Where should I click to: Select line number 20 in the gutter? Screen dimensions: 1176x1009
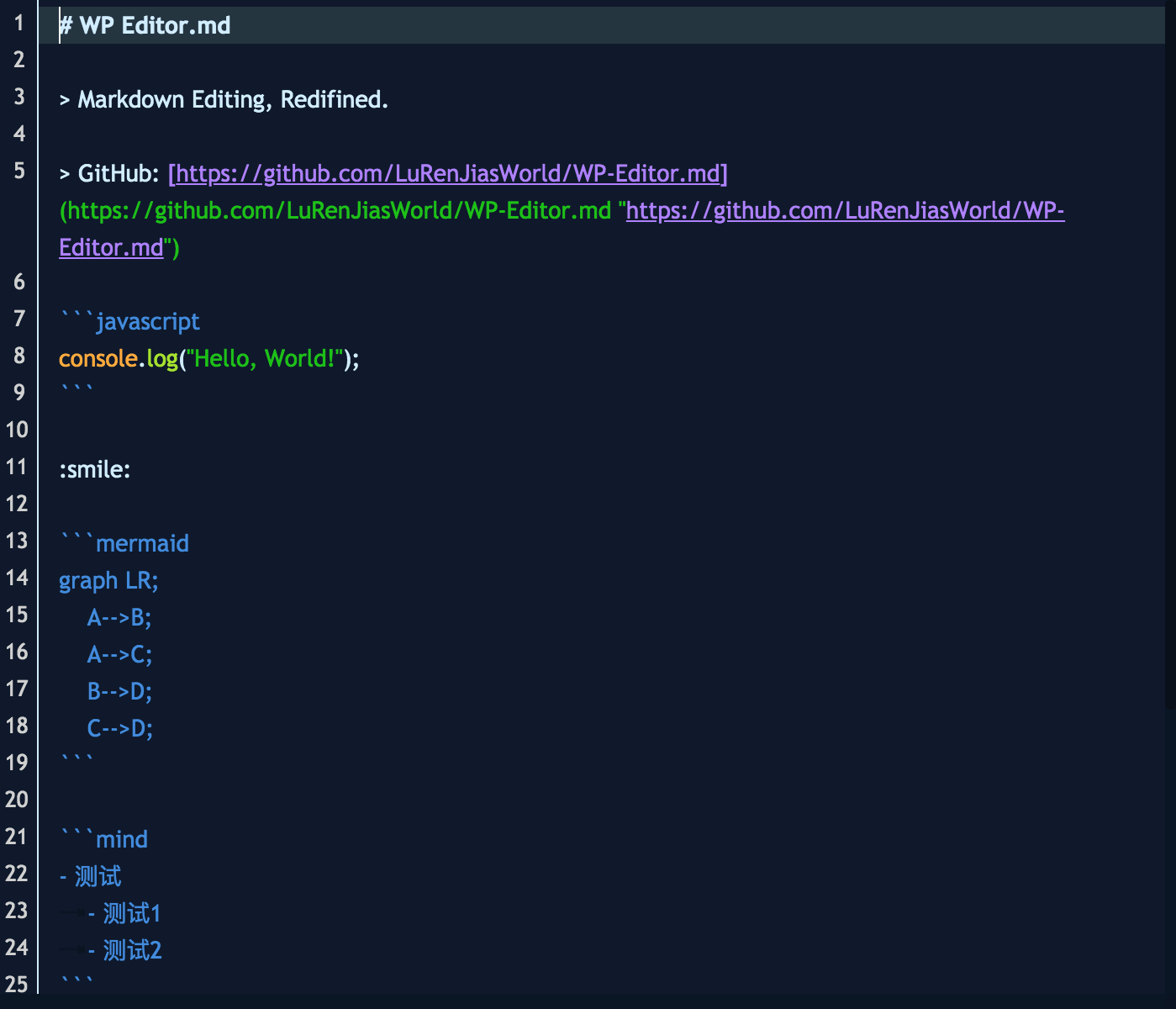tap(17, 800)
